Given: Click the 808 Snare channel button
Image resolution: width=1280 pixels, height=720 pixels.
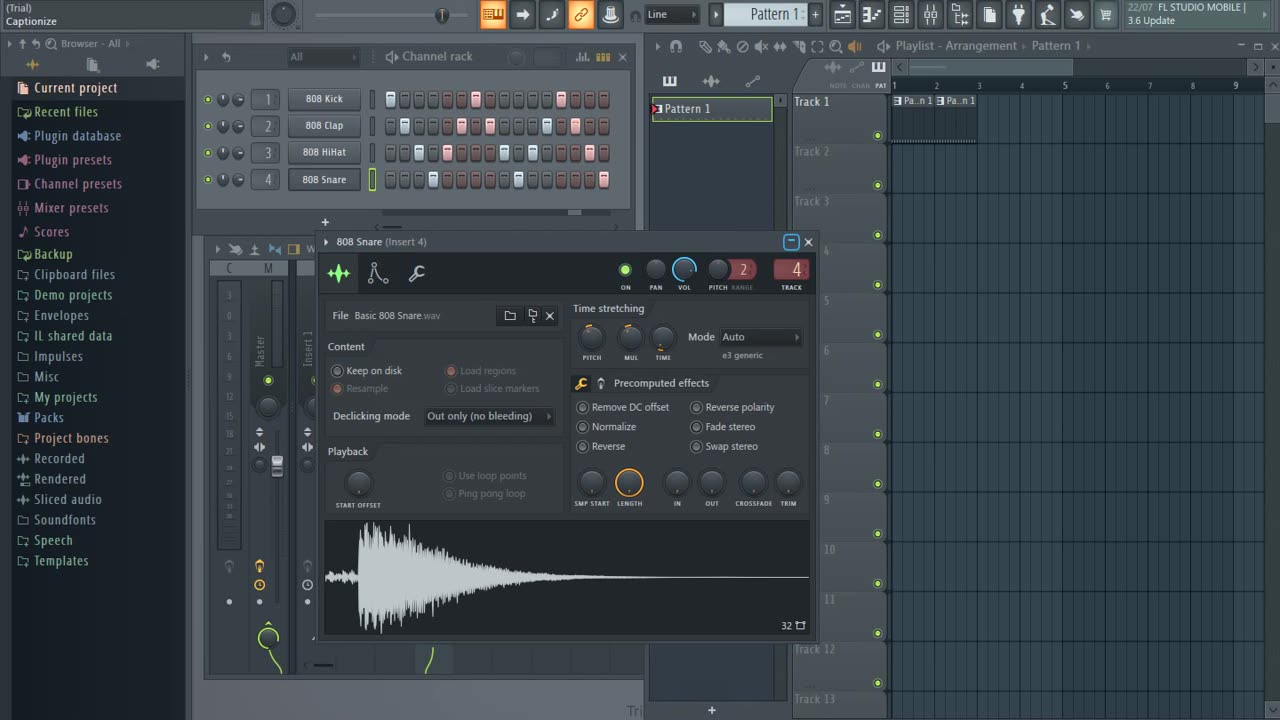Looking at the screenshot, I should [324, 180].
